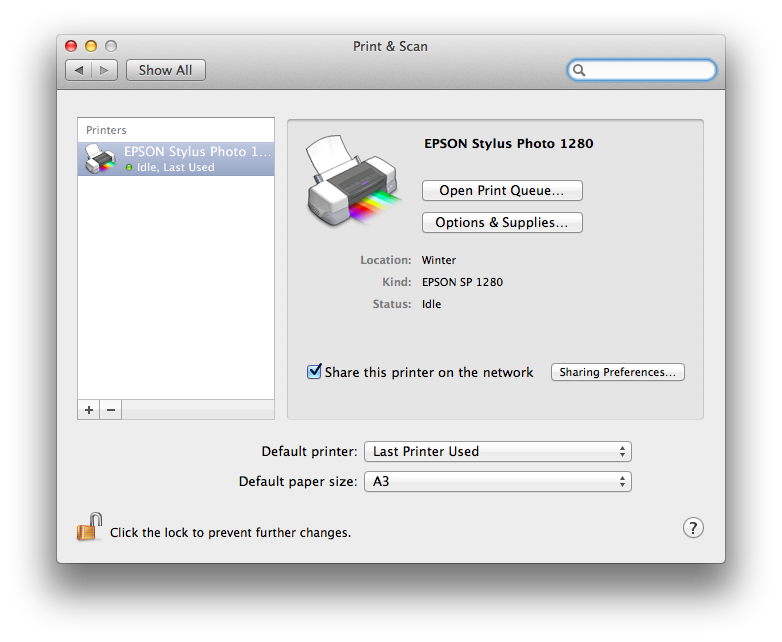Open Print Queue for the printer
782x642 pixels.
(502, 191)
